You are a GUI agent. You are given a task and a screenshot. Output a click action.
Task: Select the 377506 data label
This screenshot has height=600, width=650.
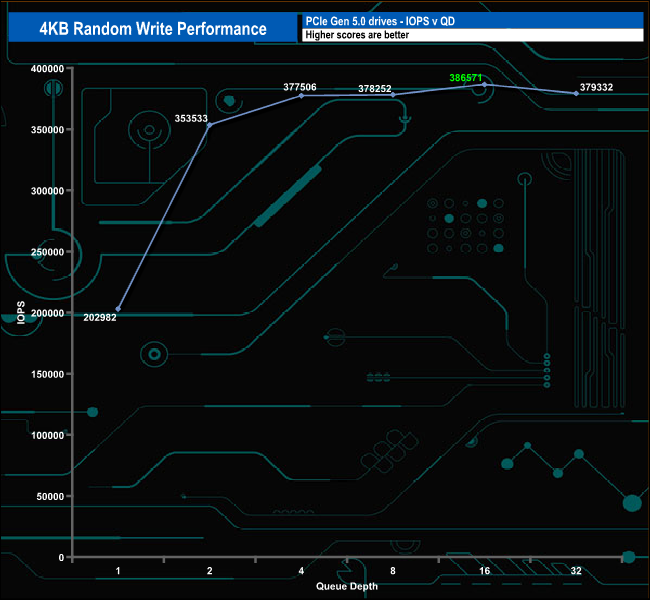coord(300,87)
